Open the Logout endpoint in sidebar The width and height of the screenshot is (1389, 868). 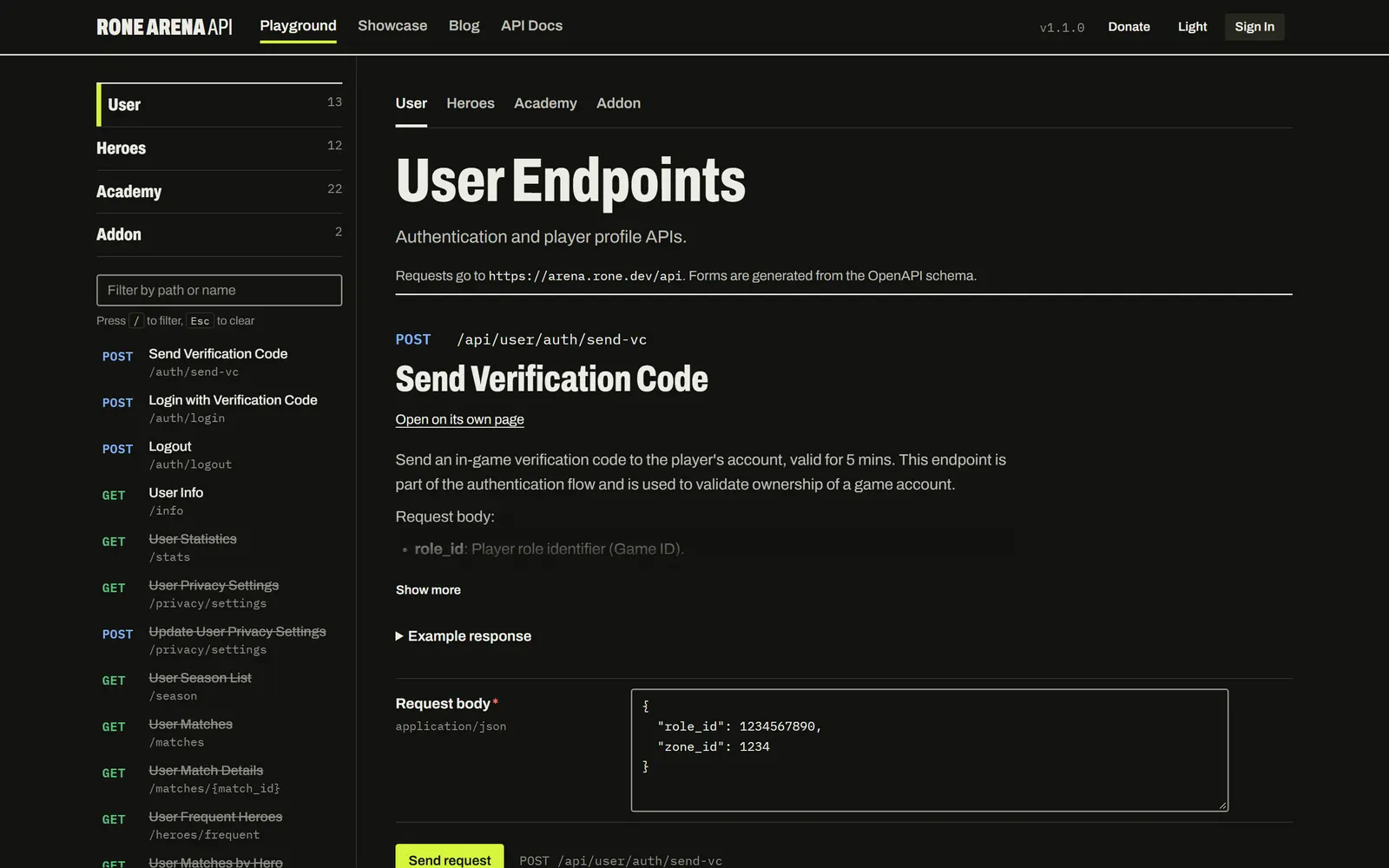(x=220, y=455)
